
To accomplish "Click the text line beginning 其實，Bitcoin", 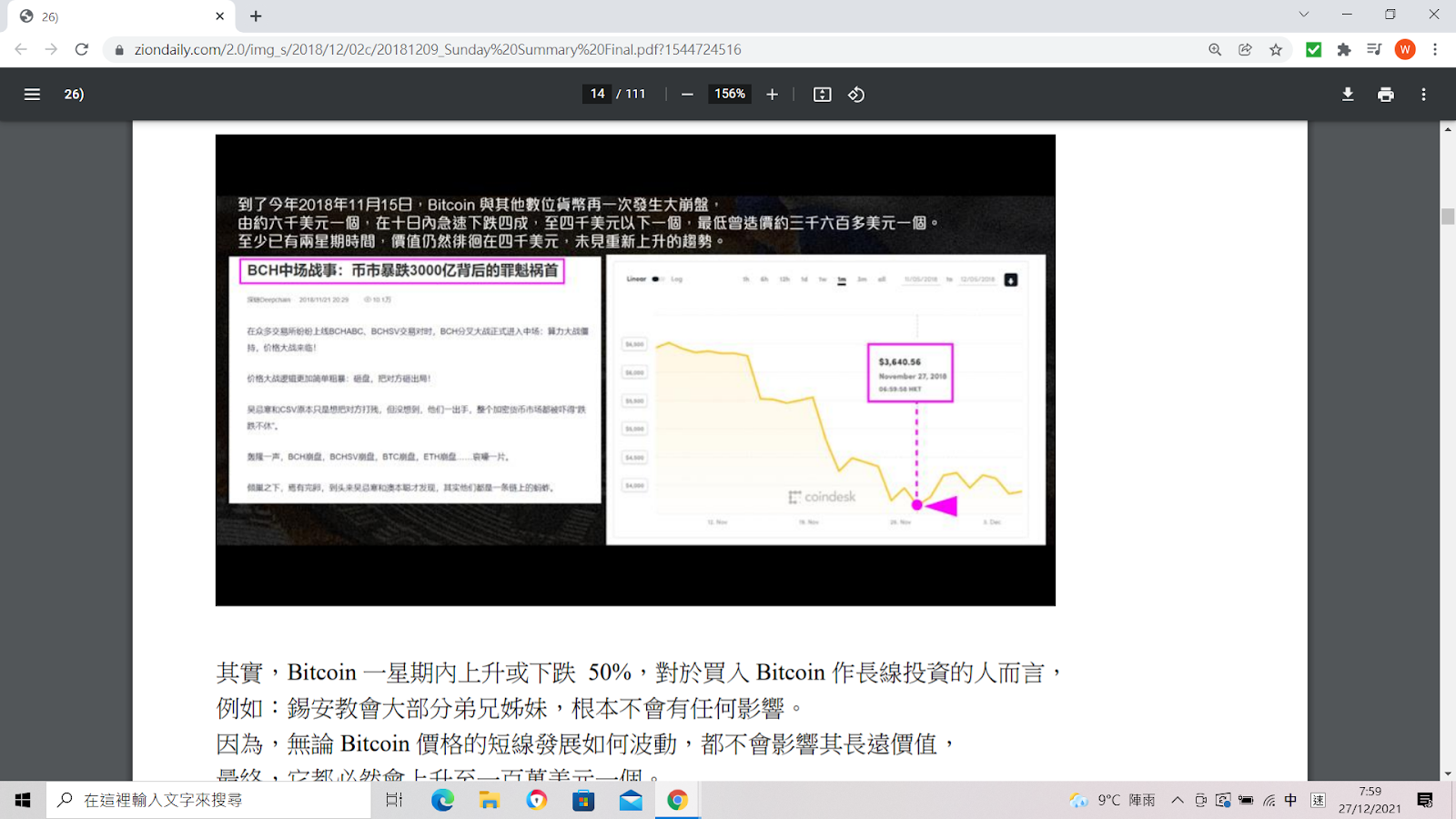I will pos(641,672).
